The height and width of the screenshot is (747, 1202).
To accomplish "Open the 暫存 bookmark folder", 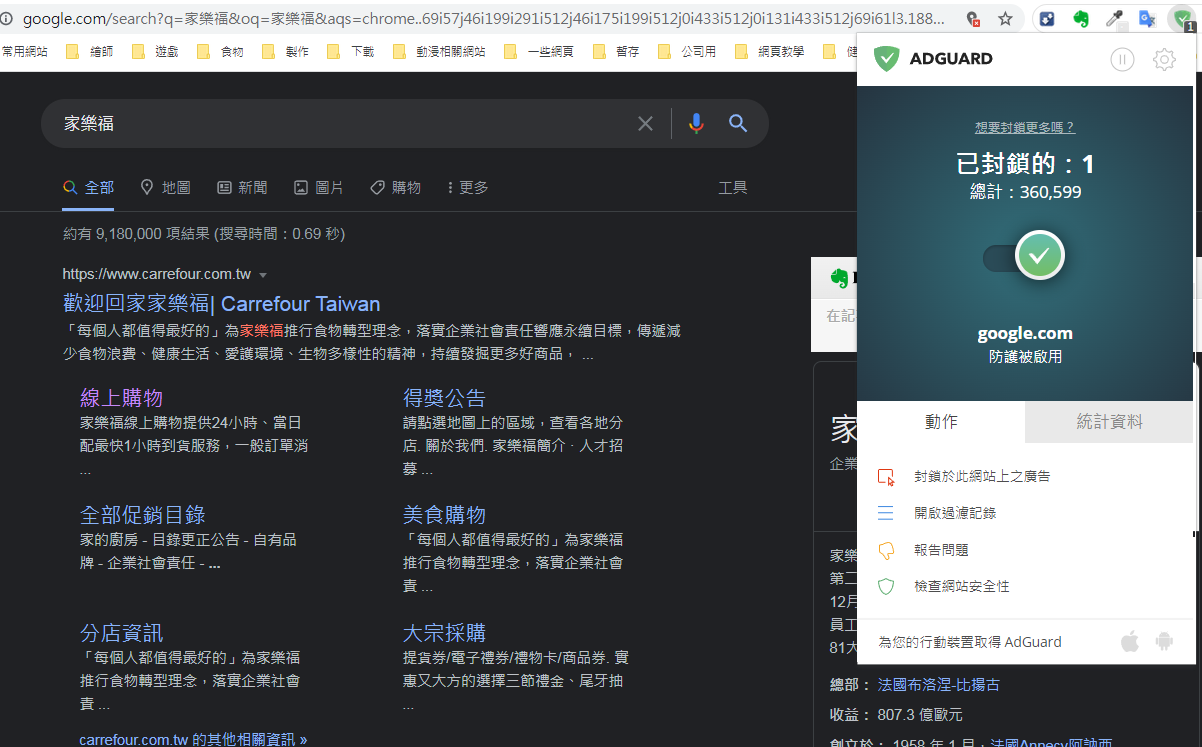I will [x=616, y=52].
